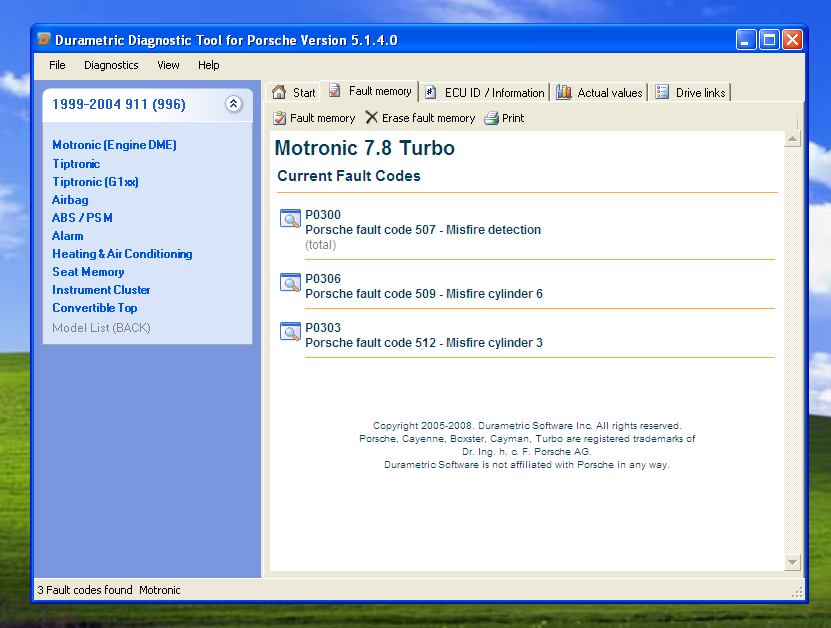Image resolution: width=831 pixels, height=628 pixels.
Task: Select the Instrument Cluster module link
Action: pos(101,290)
